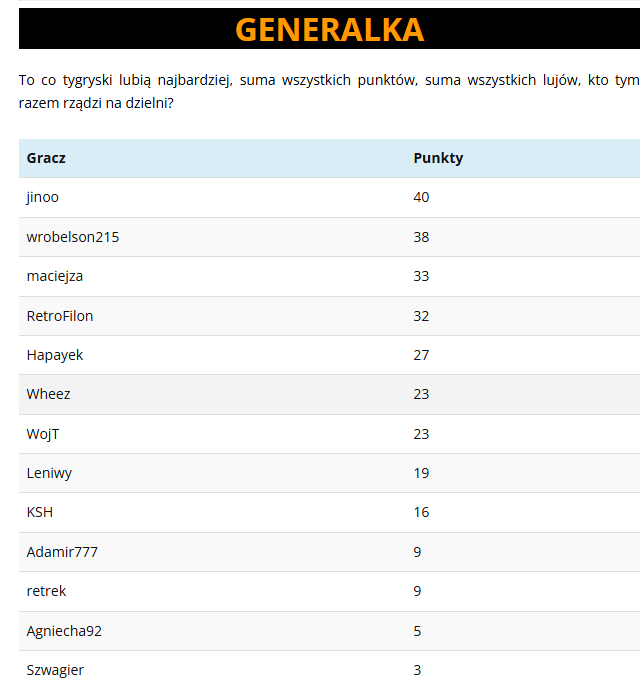643x686 pixels.
Task: Click the score 38 for wrobelson215
Action: (x=421, y=237)
